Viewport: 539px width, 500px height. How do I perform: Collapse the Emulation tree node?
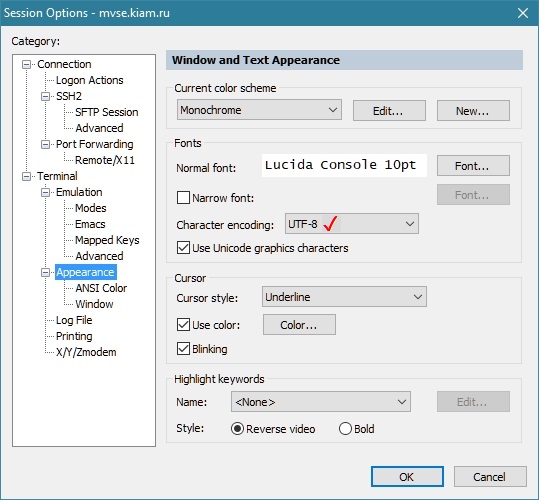tap(45, 192)
